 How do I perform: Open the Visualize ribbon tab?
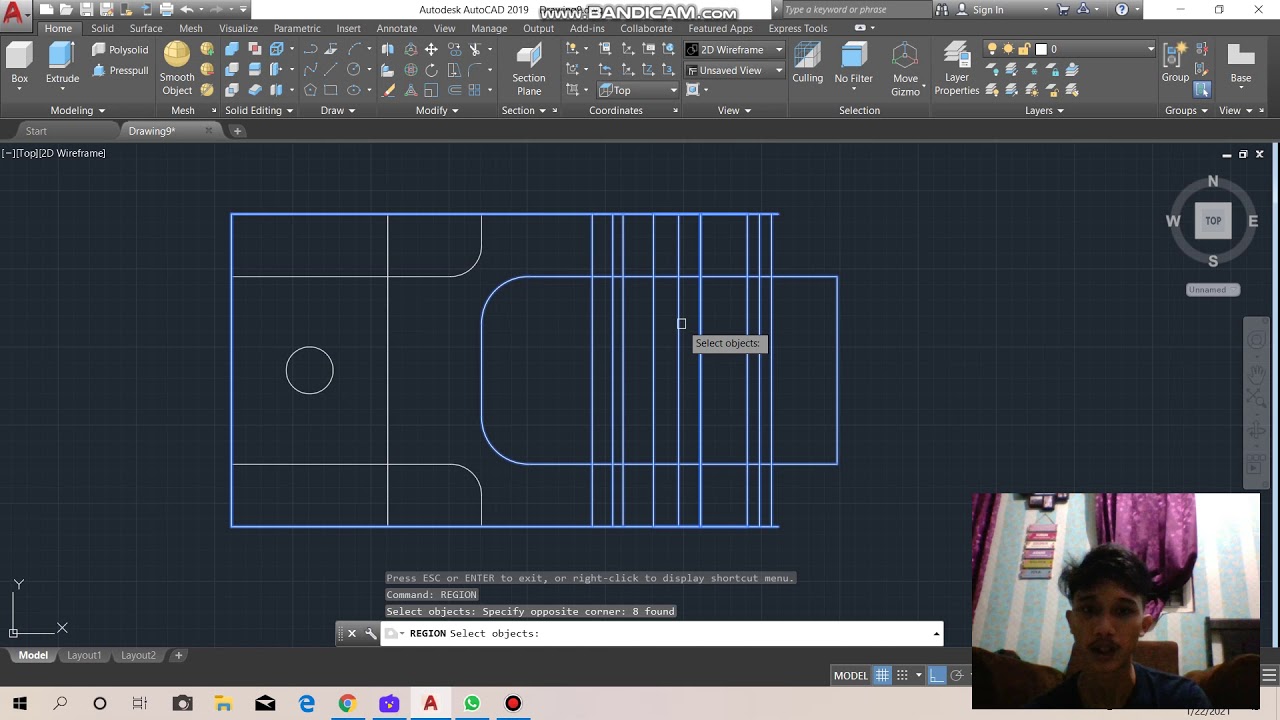coord(238,28)
